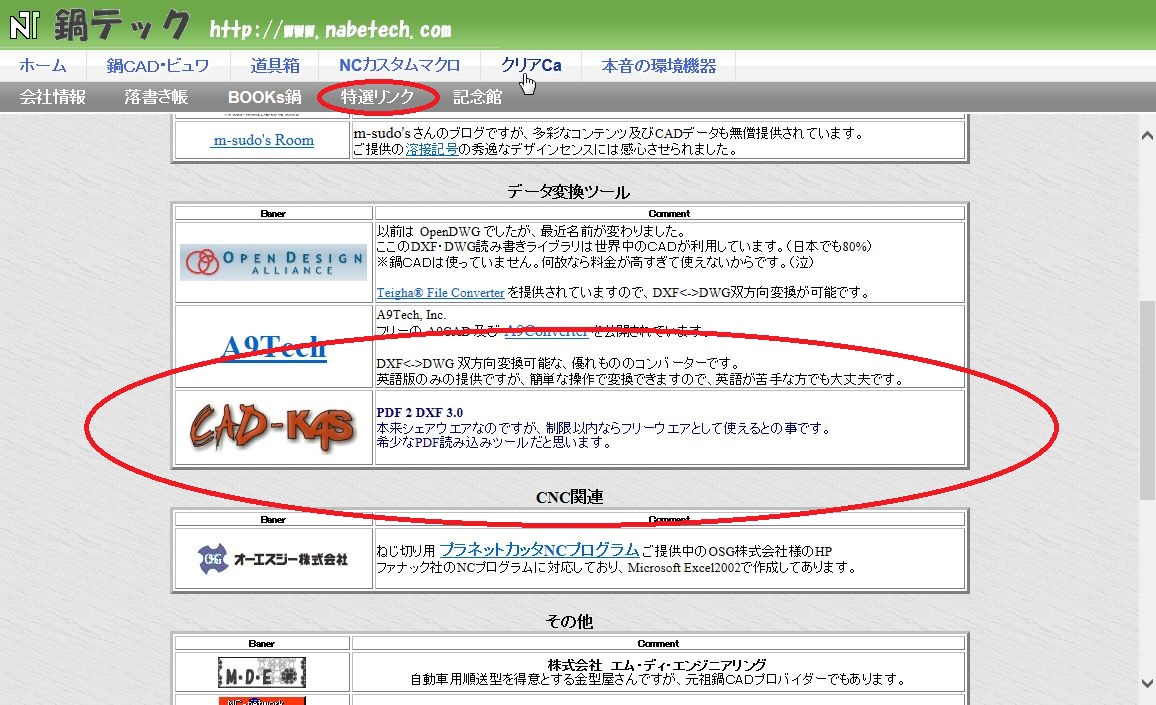Image resolution: width=1156 pixels, height=705 pixels.
Task: Follow the m-sudo's Room link
Action: tap(263, 140)
